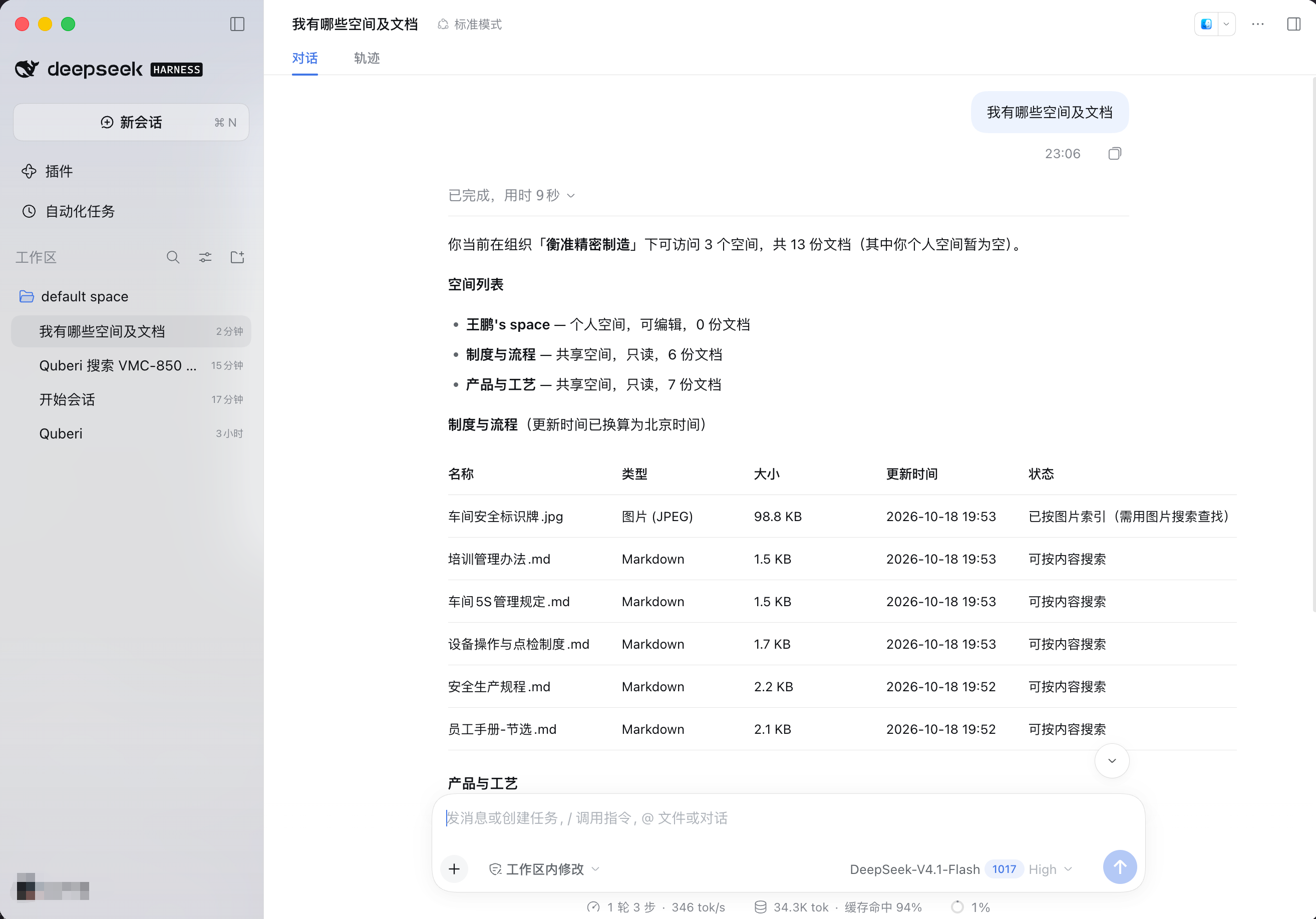Image resolution: width=1316 pixels, height=919 pixels.
Task: Click the token storage database icon
Action: [x=760, y=907]
